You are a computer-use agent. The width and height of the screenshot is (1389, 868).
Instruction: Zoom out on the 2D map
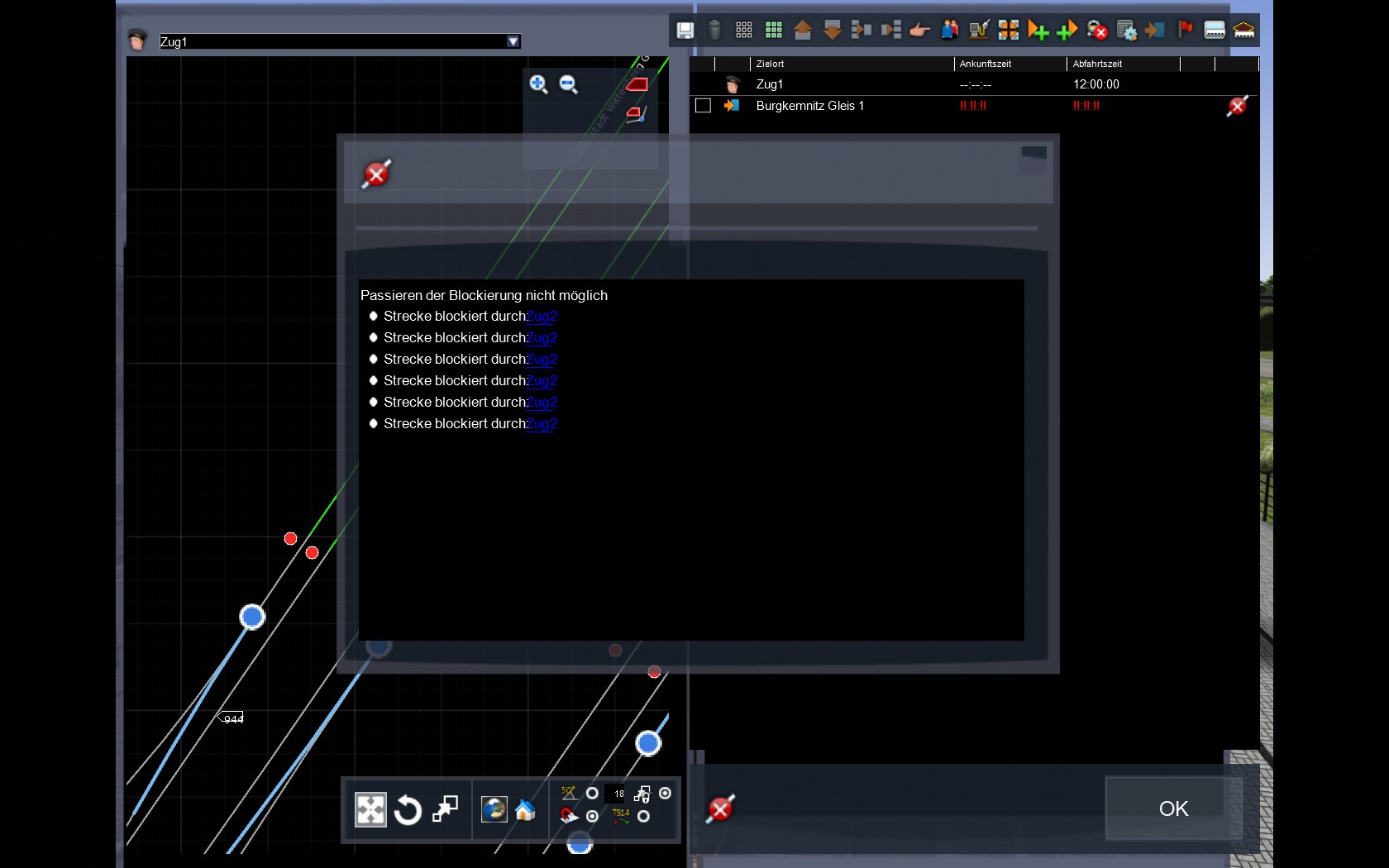click(x=568, y=84)
